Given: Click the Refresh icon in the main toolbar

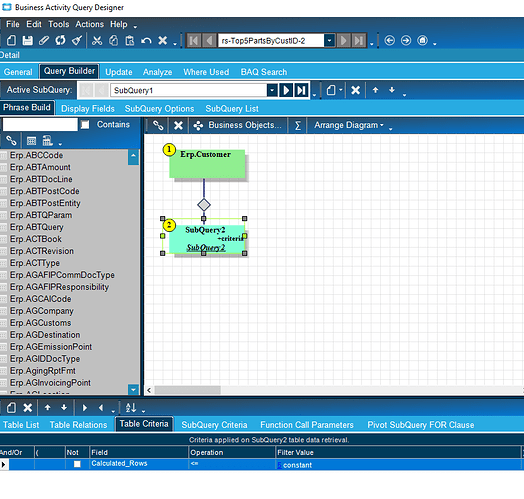Looking at the screenshot, I should 60,40.
